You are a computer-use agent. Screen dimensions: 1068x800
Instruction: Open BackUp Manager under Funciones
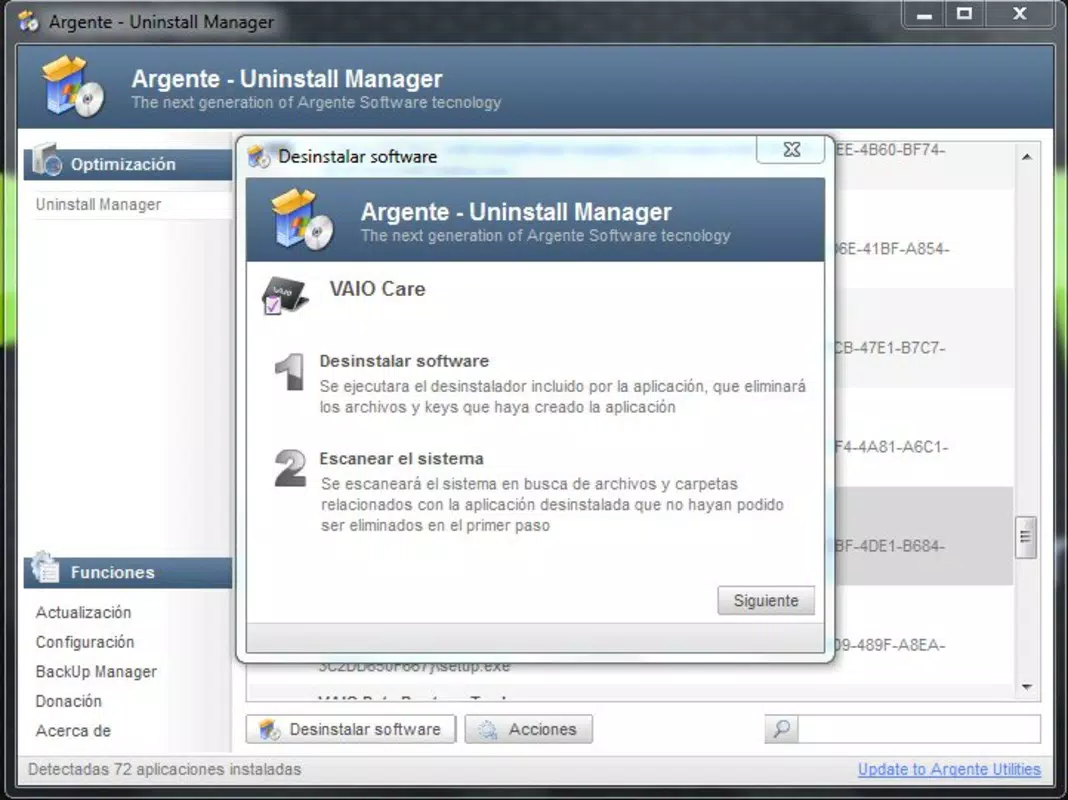96,672
